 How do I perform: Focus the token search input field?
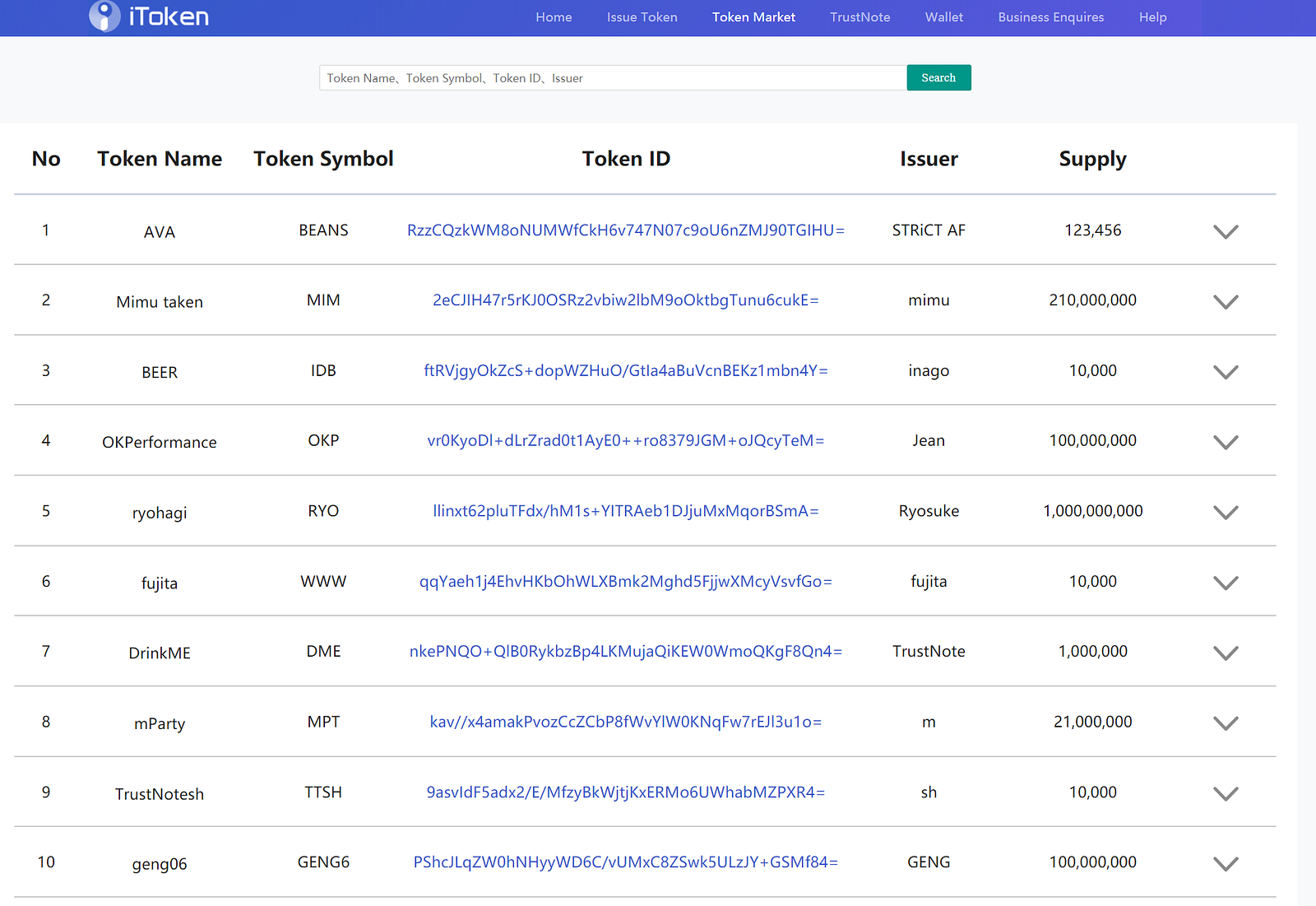612,78
